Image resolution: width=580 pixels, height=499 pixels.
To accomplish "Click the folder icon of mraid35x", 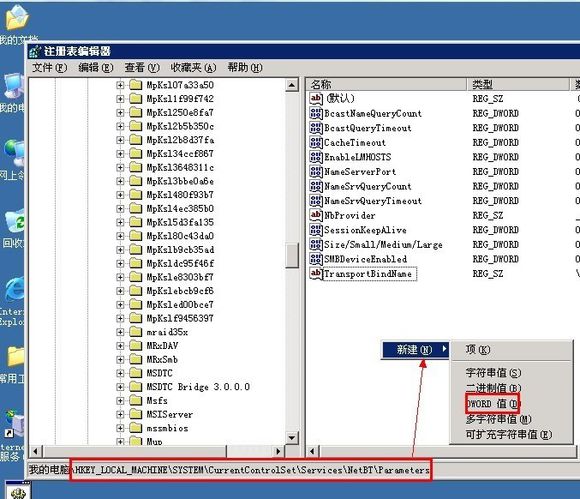I will coord(136,332).
